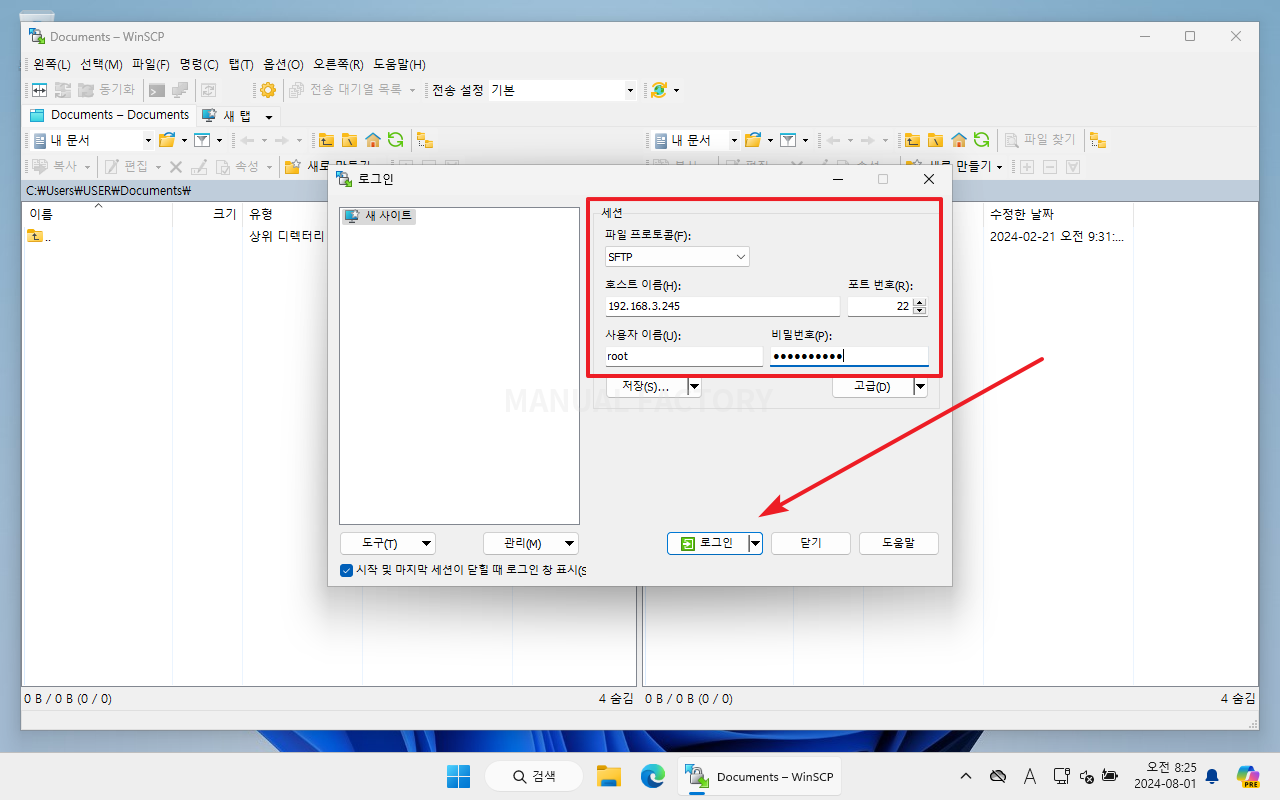Go to home directory in left panel
The width and height of the screenshot is (1280, 800).
pos(373,140)
